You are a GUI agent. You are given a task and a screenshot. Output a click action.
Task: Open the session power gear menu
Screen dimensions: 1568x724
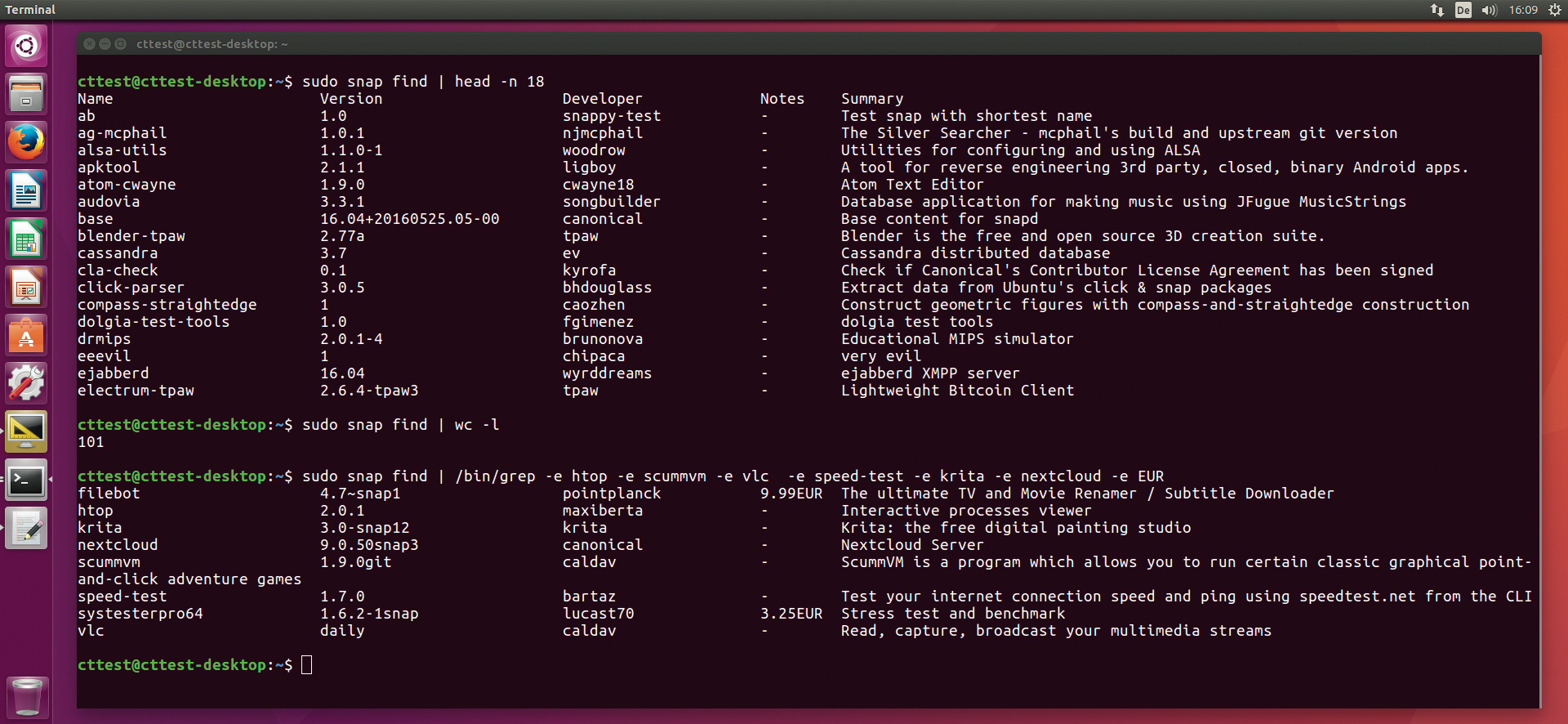(1554, 10)
